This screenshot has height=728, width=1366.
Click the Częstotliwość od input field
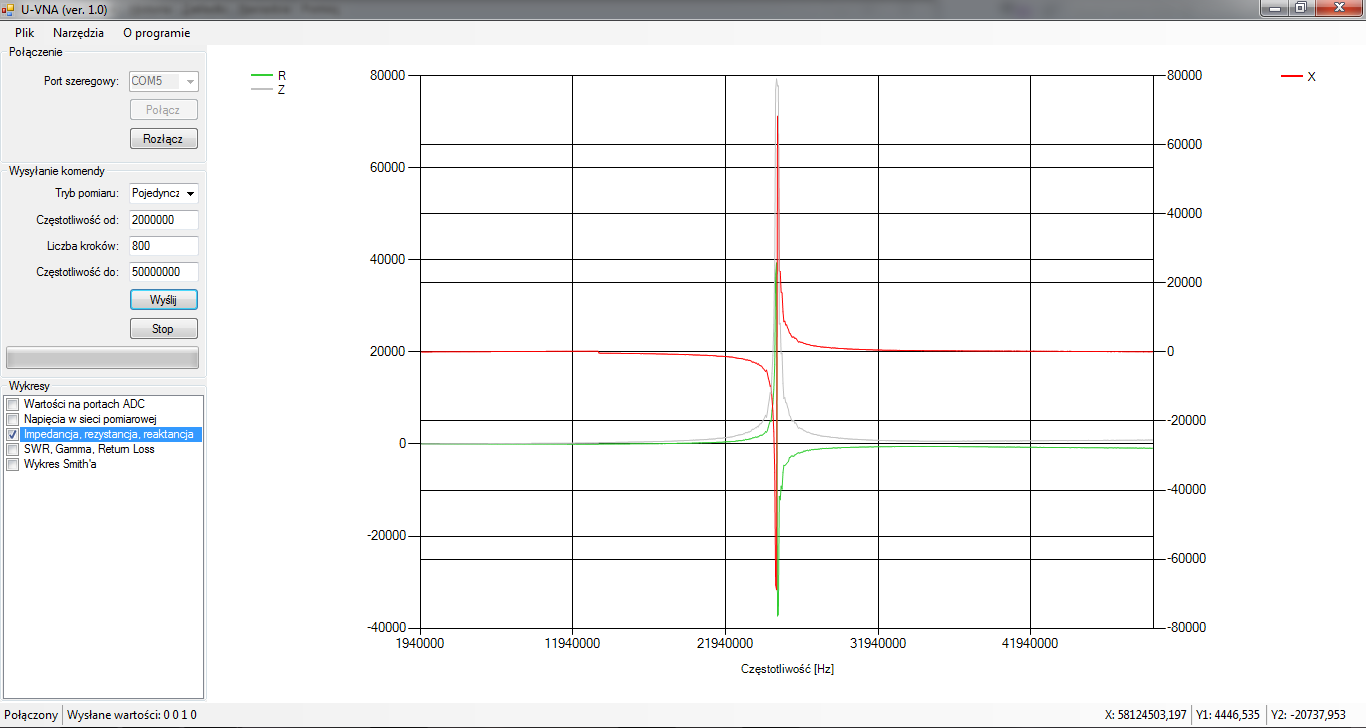click(x=164, y=220)
